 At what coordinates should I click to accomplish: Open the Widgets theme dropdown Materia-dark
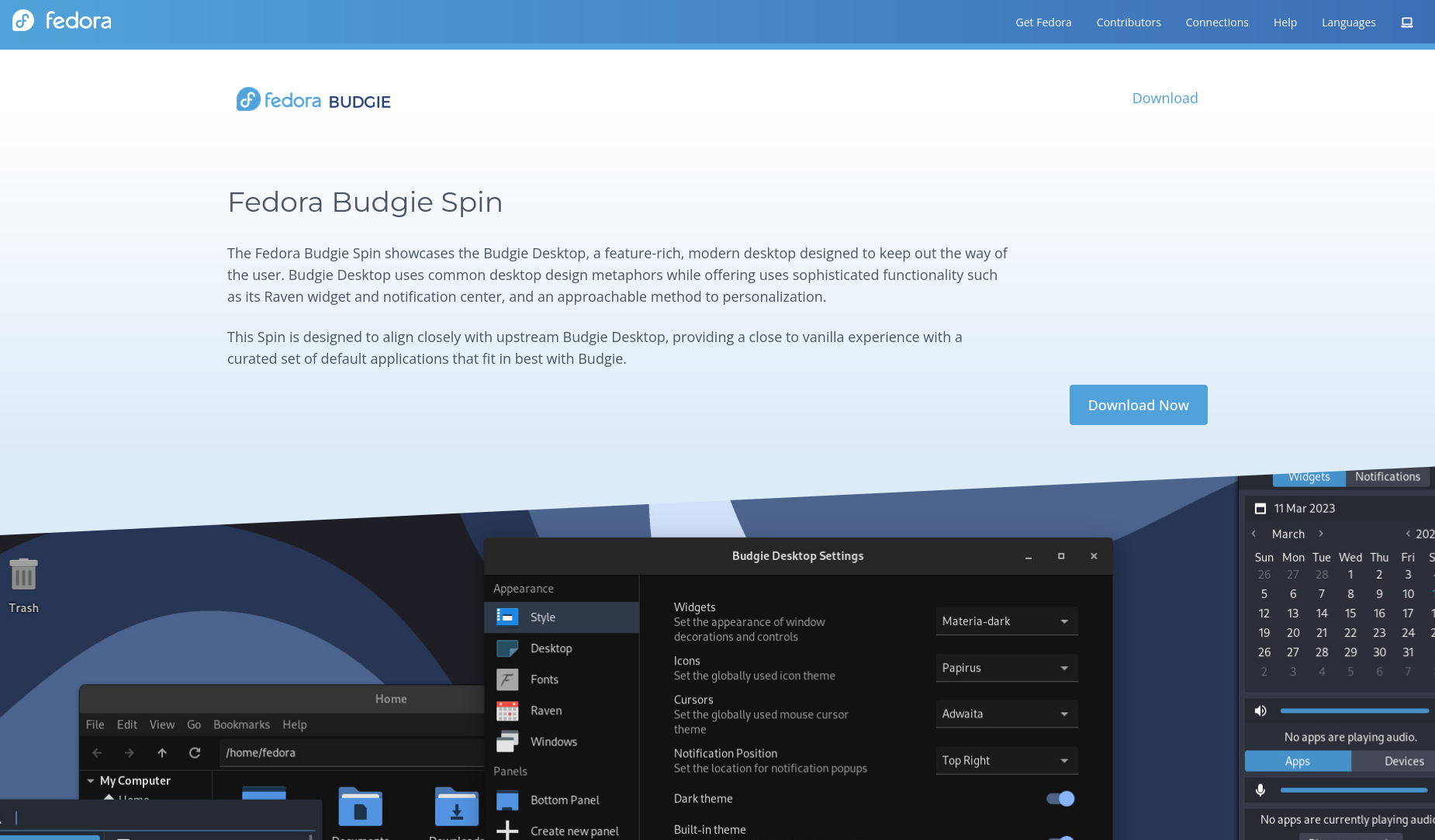[x=1006, y=621]
